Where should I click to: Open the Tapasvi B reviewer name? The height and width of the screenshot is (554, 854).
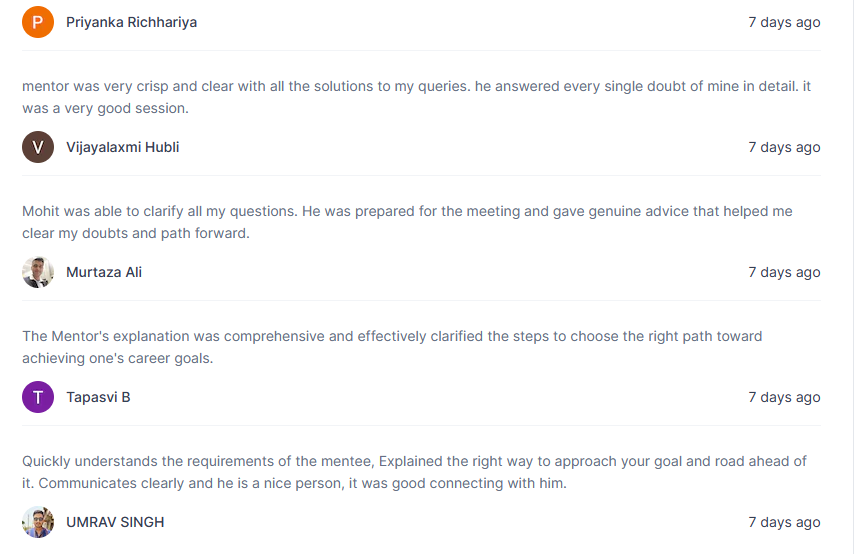(98, 397)
